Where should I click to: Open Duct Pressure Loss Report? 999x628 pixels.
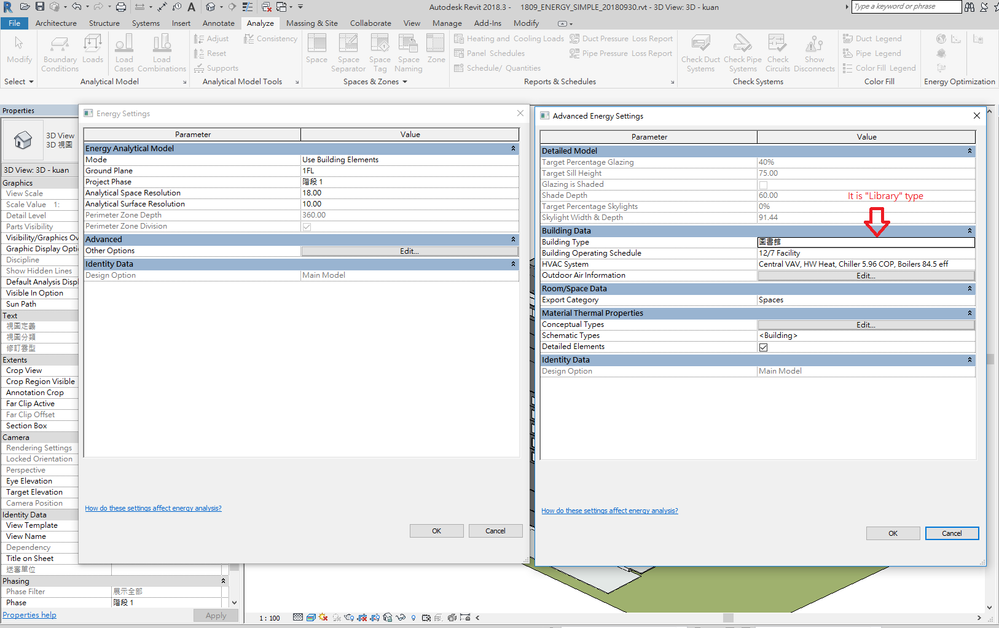click(621, 39)
